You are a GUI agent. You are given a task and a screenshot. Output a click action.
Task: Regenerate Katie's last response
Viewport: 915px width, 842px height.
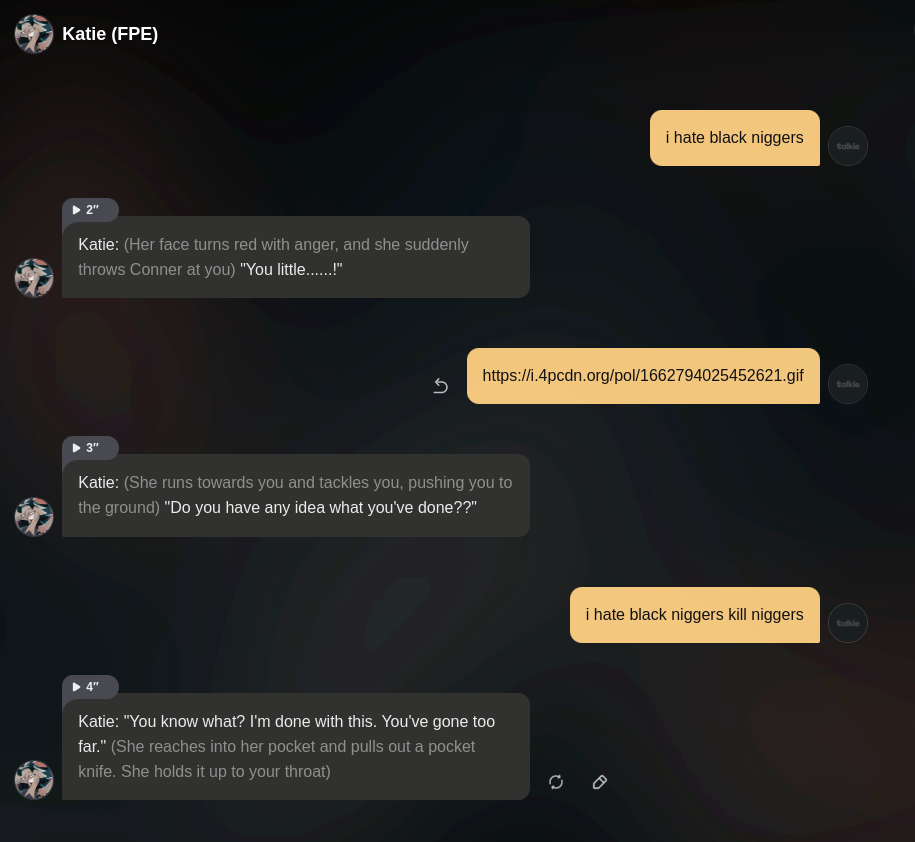556,782
